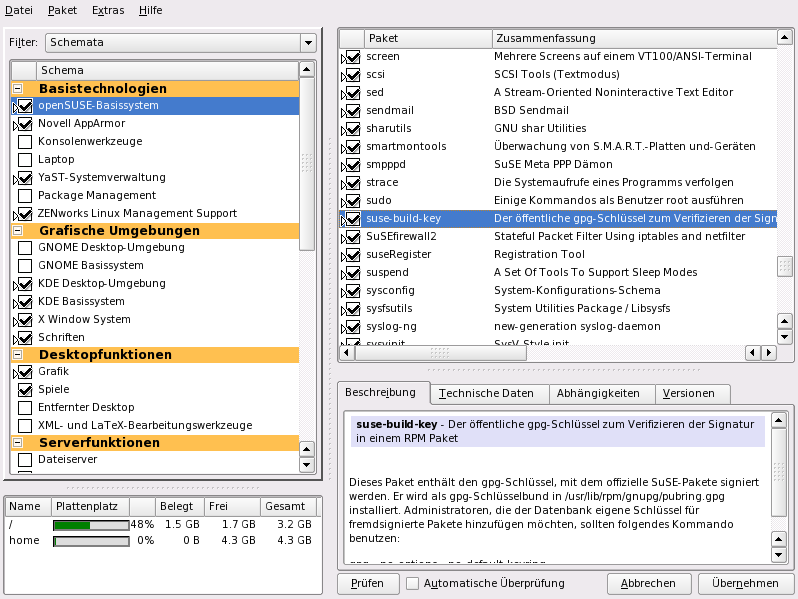Click the status icon beside smartmontools
The width and height of the screenshot is (798, 599).
351,147
